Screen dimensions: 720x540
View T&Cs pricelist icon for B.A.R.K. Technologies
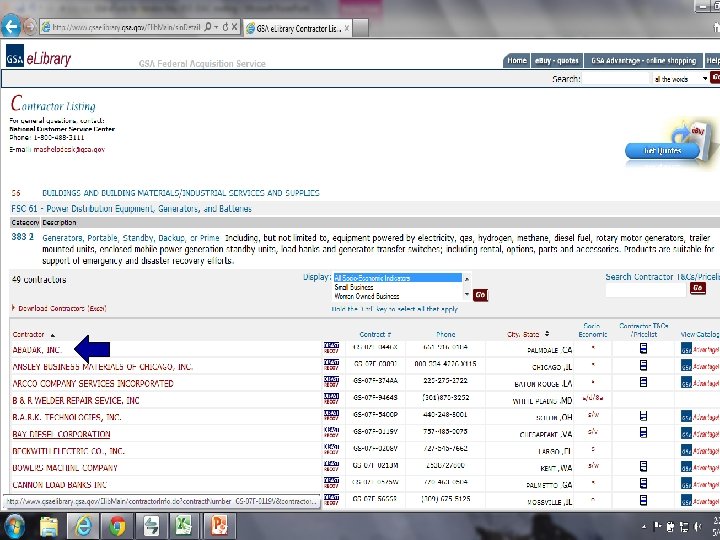coord(643,416)
